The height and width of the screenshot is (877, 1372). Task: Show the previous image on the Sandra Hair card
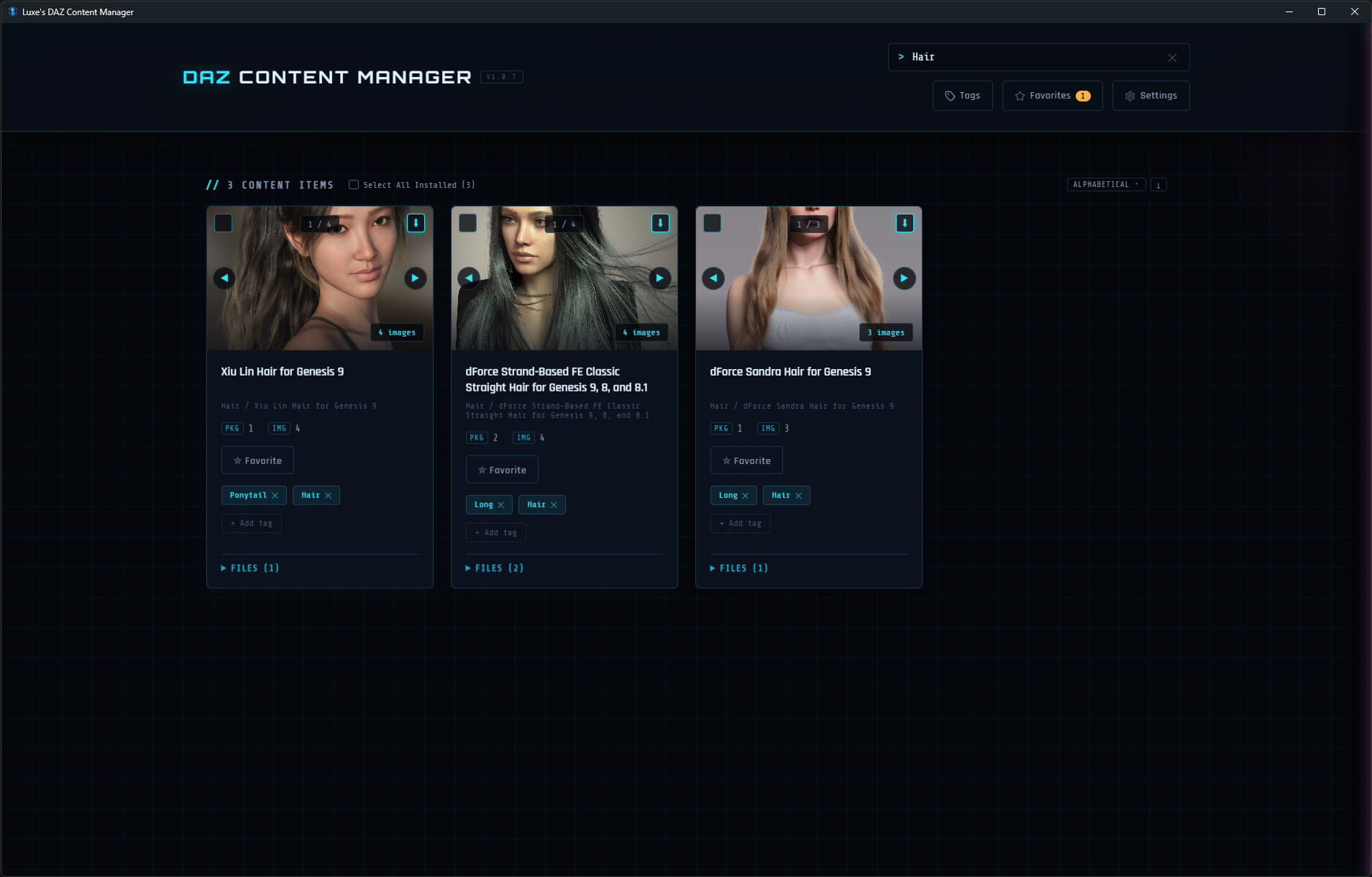[713, 278]
